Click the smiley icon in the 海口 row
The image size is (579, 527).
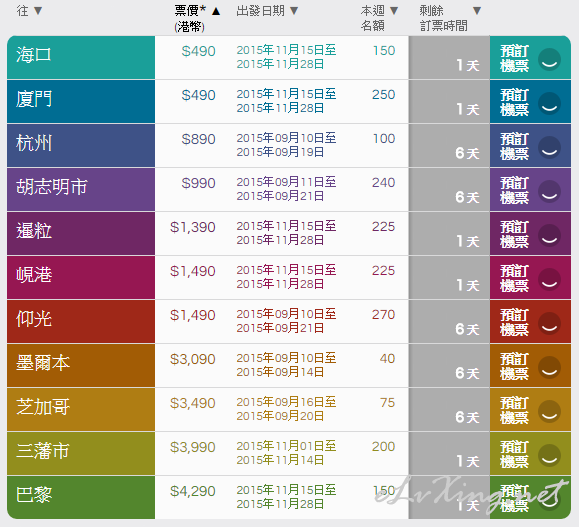(x=549, y=59)
